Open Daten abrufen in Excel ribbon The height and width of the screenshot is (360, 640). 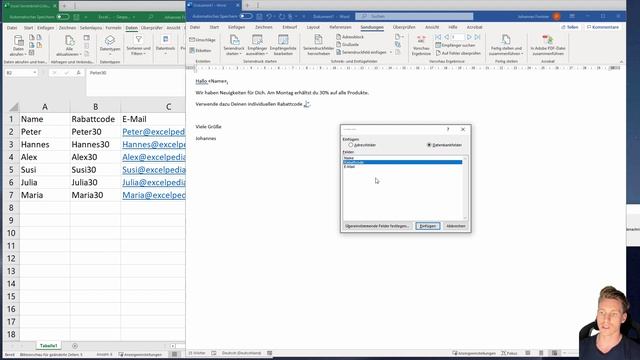point(18,46)
